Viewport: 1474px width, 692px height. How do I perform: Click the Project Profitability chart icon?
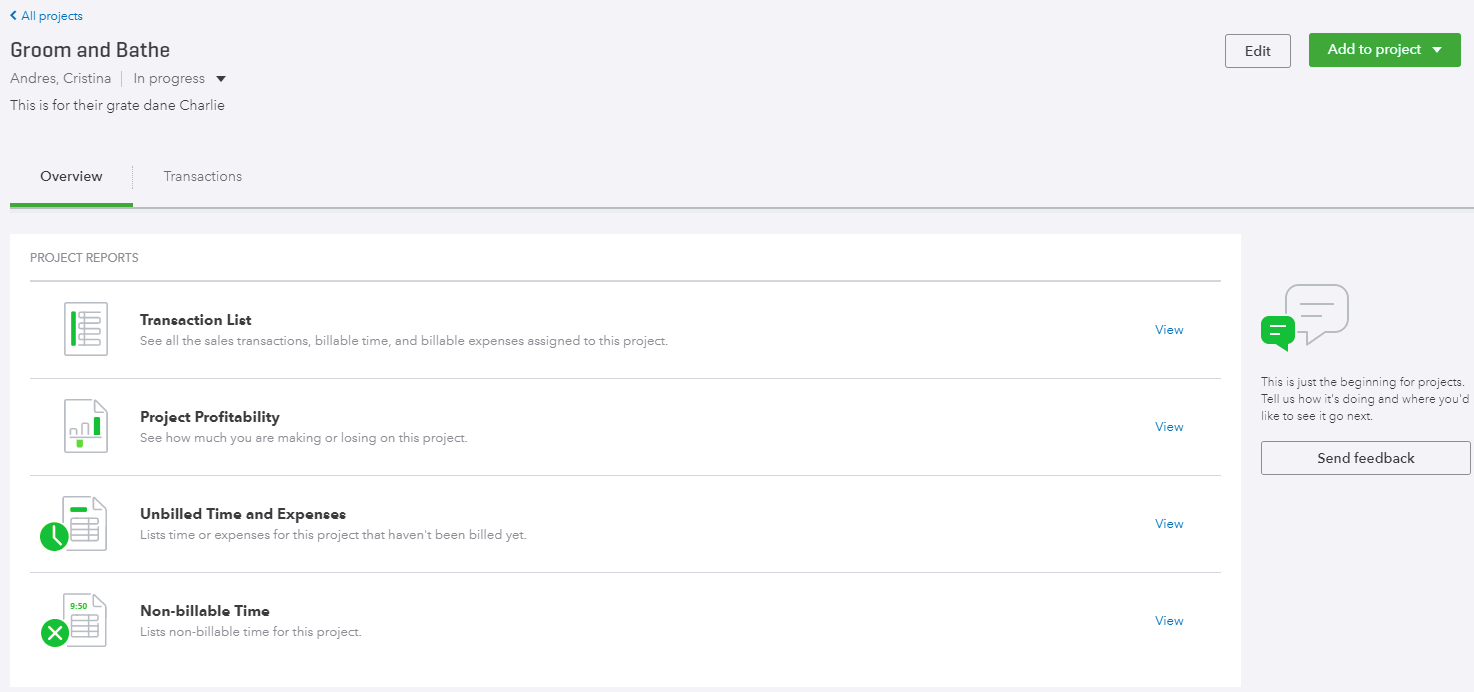85,426
